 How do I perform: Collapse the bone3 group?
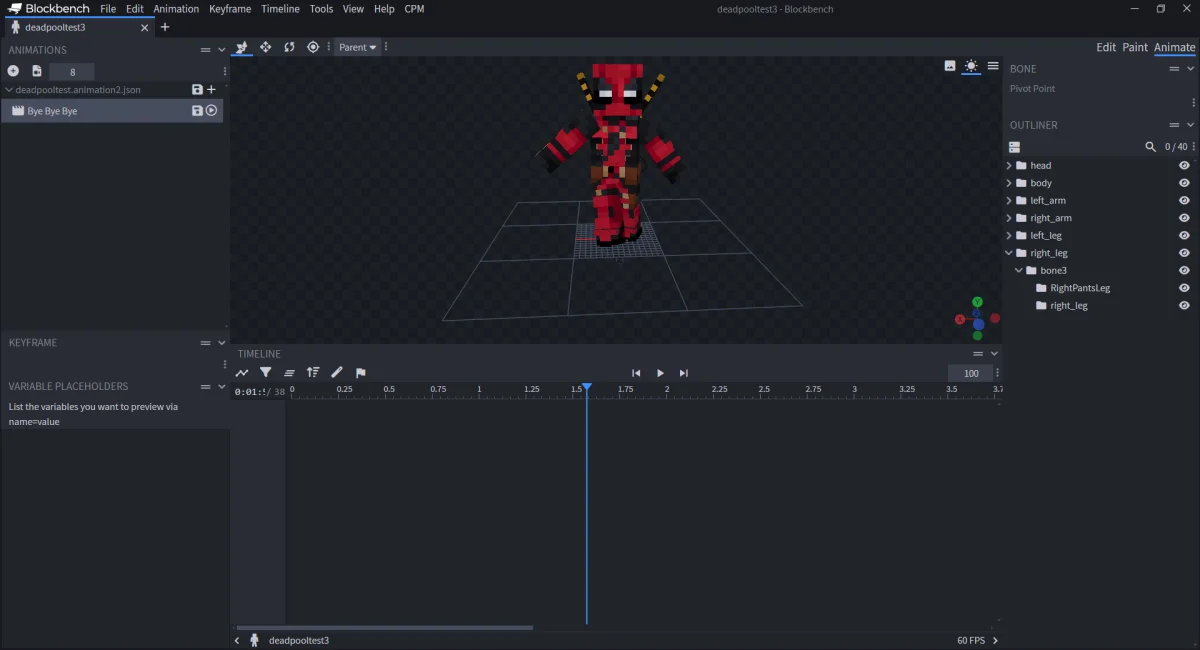pos(1019,271)
